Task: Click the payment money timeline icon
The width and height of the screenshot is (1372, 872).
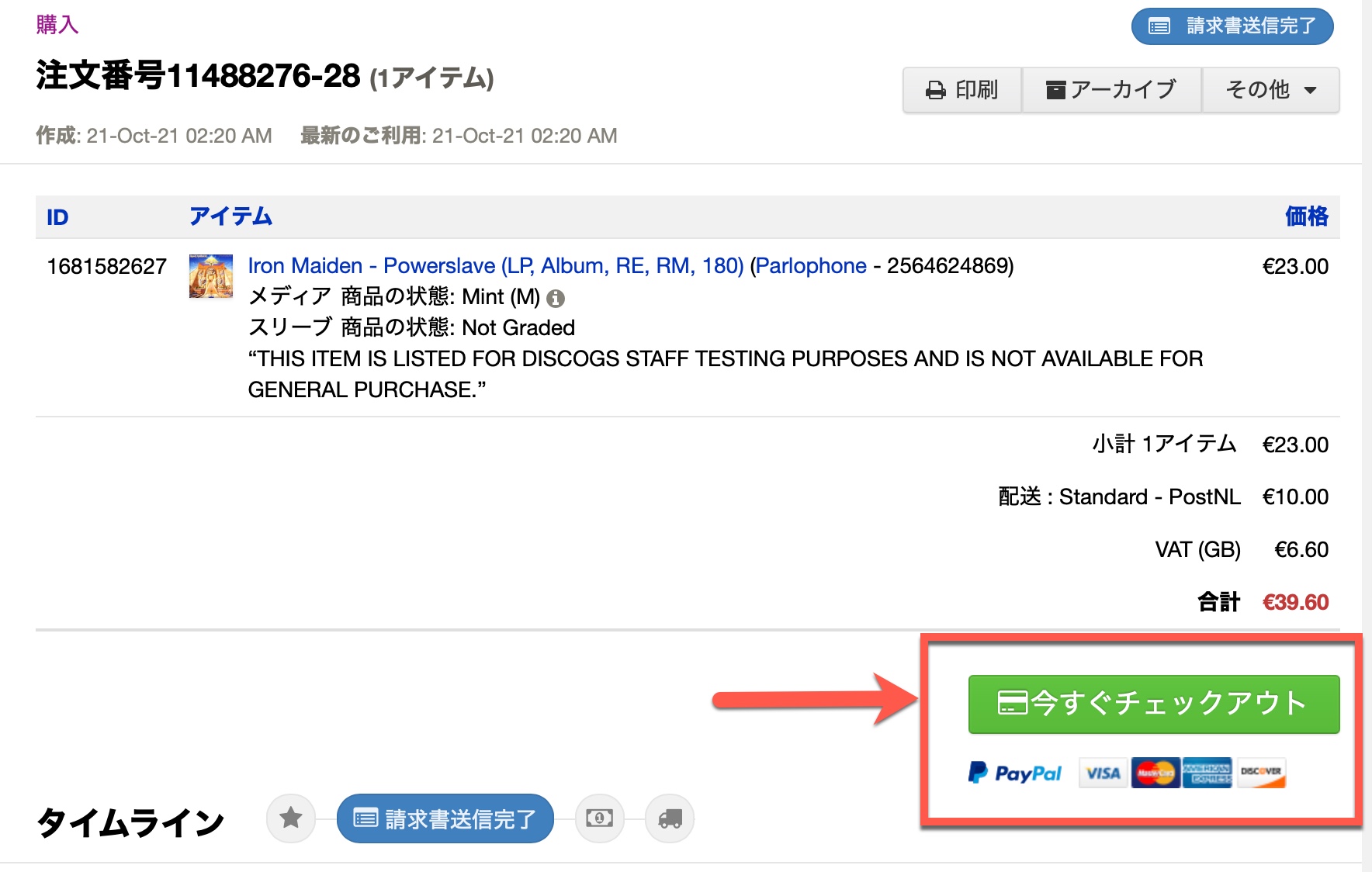Action: pyautogui.click(x=599, y=818)
